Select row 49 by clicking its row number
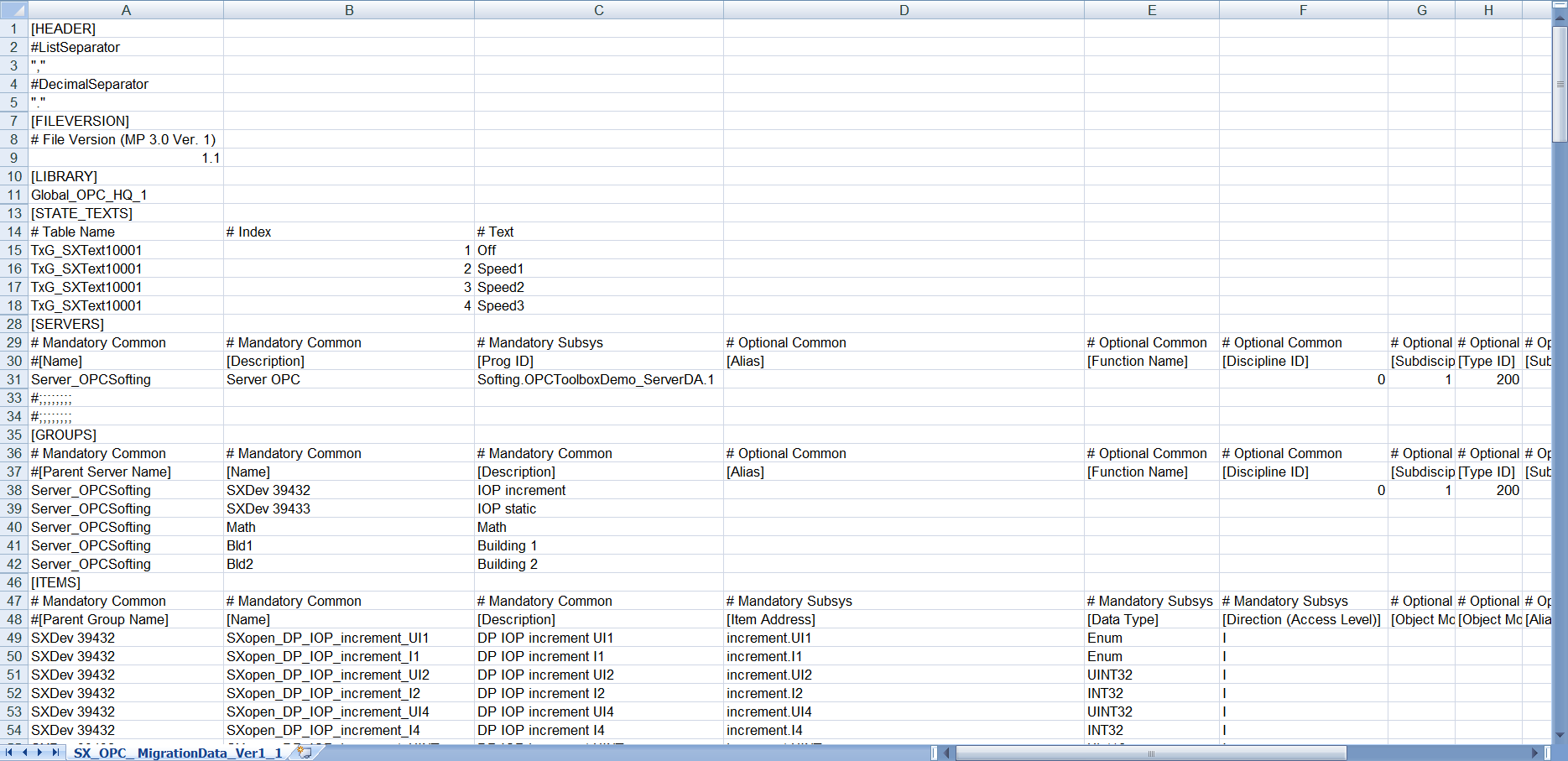The width and height of the screenshot is (1568, 761). pyautogui.click(x=13, y=638)
